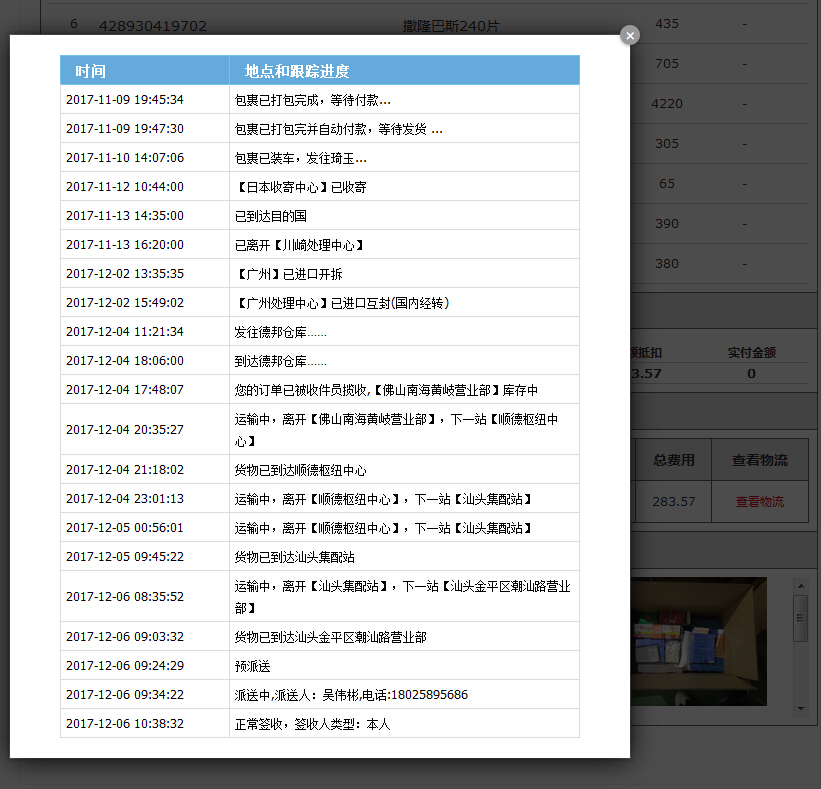Select the row 货物已到达顺德枢纽中心
Viewport: 821px width, 789px height.
pos(404,470)
